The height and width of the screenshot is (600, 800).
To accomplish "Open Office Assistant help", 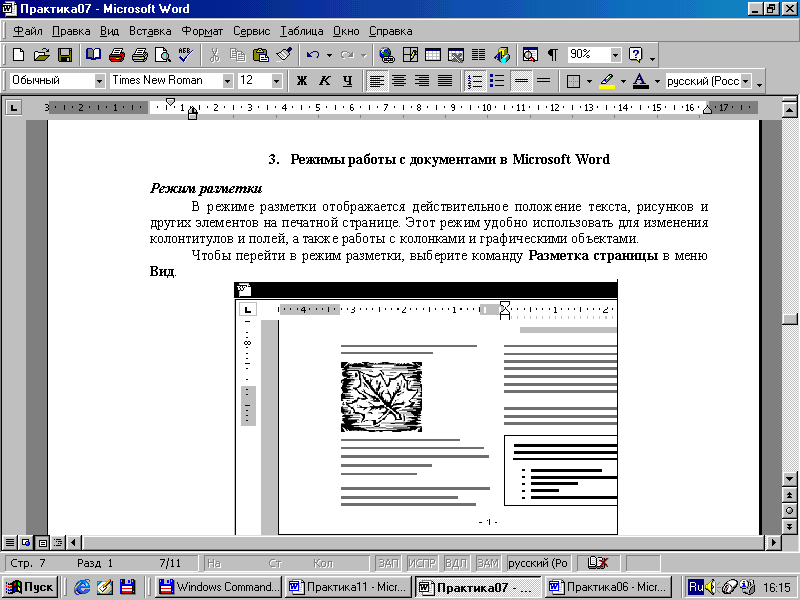I will pos(636,55).
